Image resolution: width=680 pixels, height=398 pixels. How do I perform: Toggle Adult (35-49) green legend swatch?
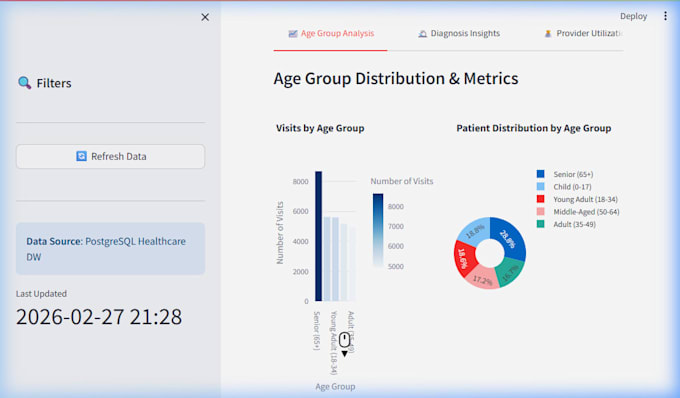540,224
